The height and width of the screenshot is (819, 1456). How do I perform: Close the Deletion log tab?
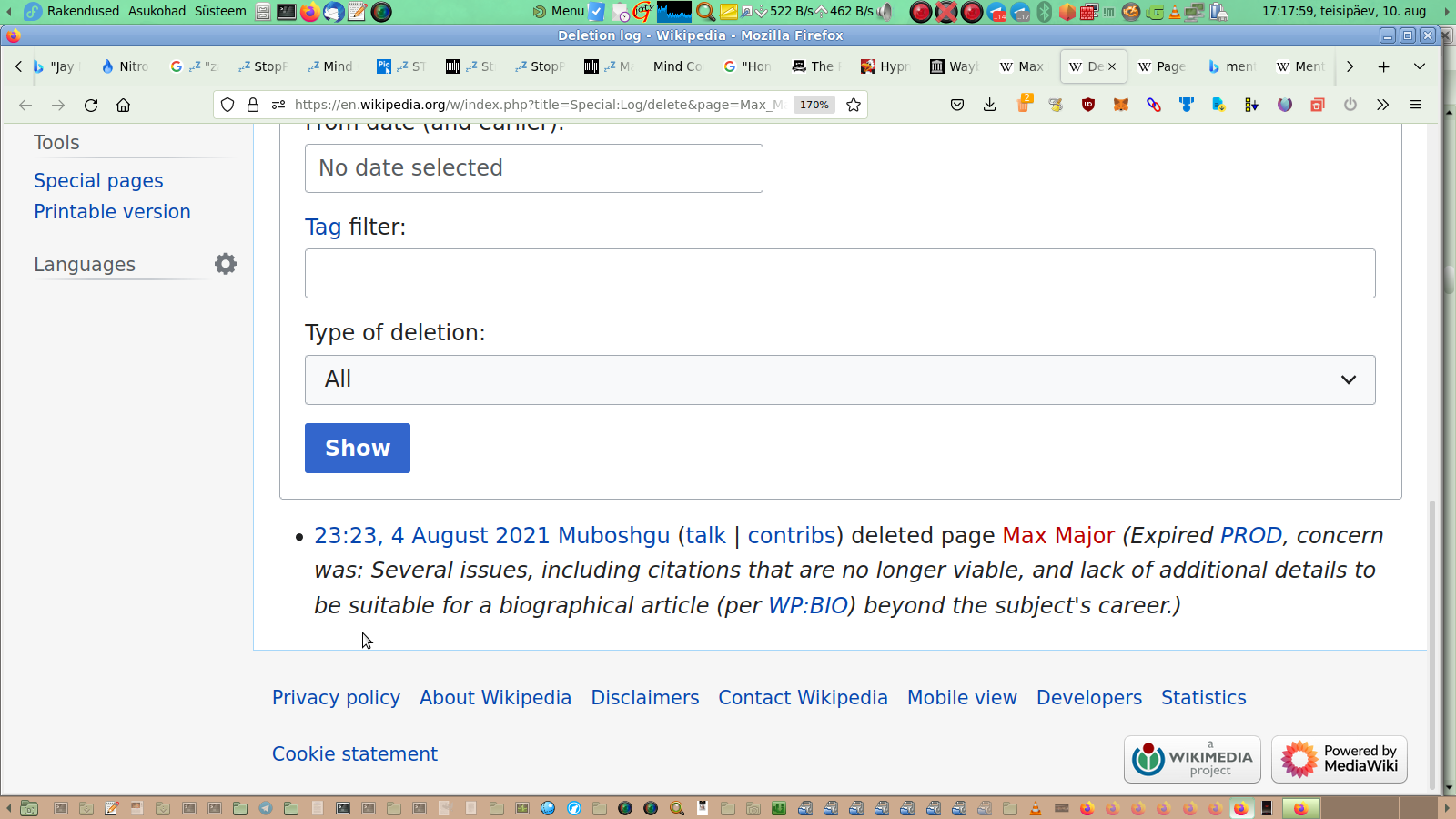coord(1112,66)
